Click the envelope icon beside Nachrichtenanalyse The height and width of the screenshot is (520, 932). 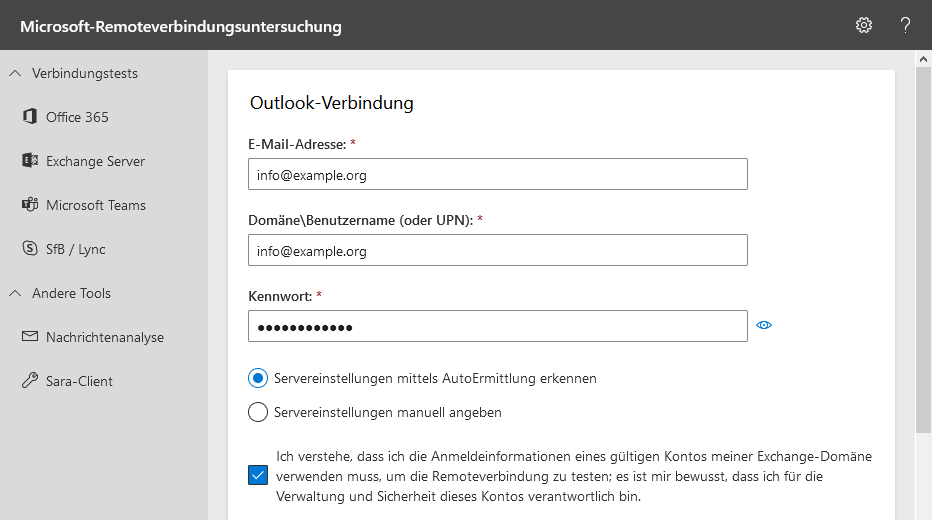point(30,336)
